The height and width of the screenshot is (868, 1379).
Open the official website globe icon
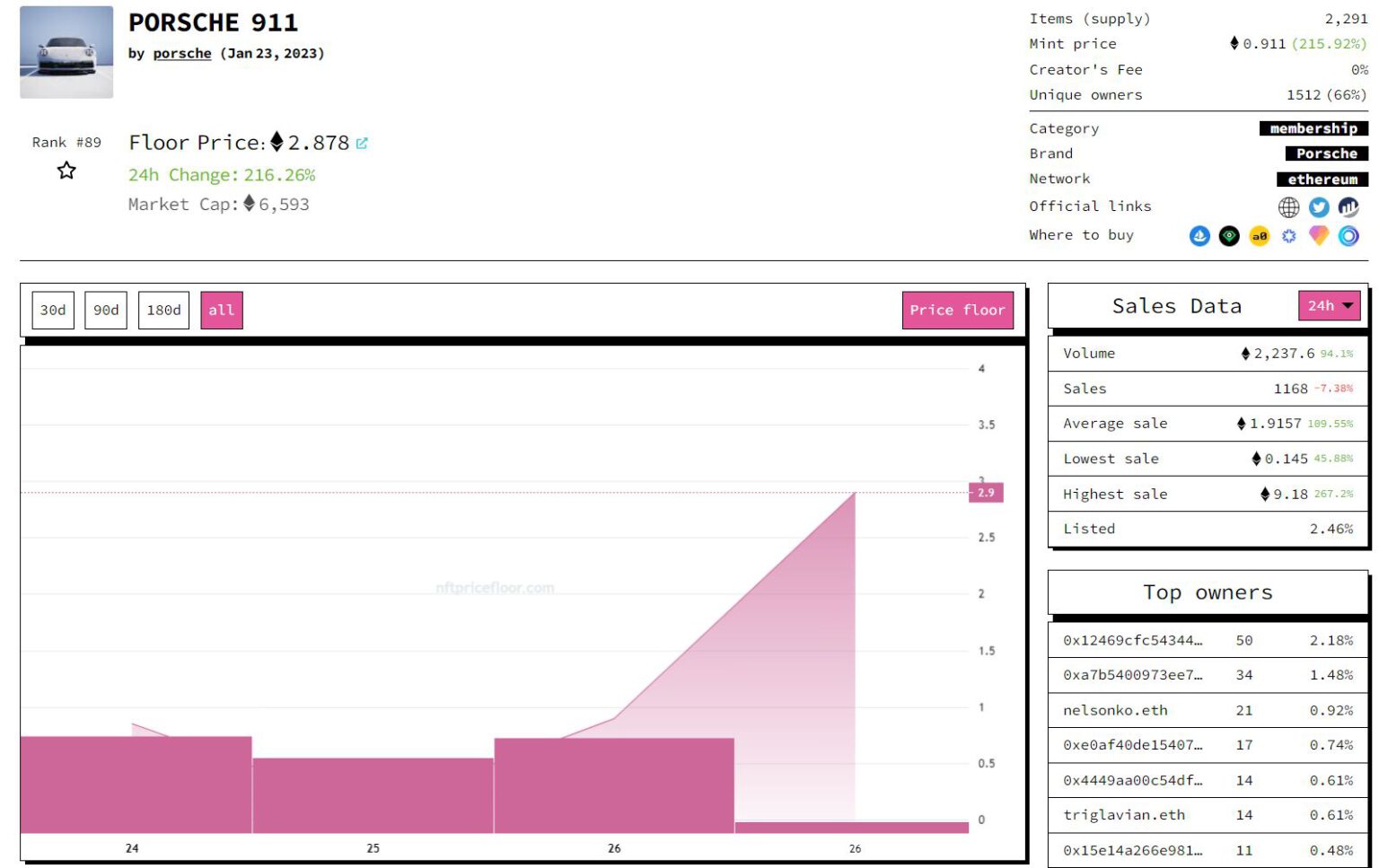[1288, 207]
